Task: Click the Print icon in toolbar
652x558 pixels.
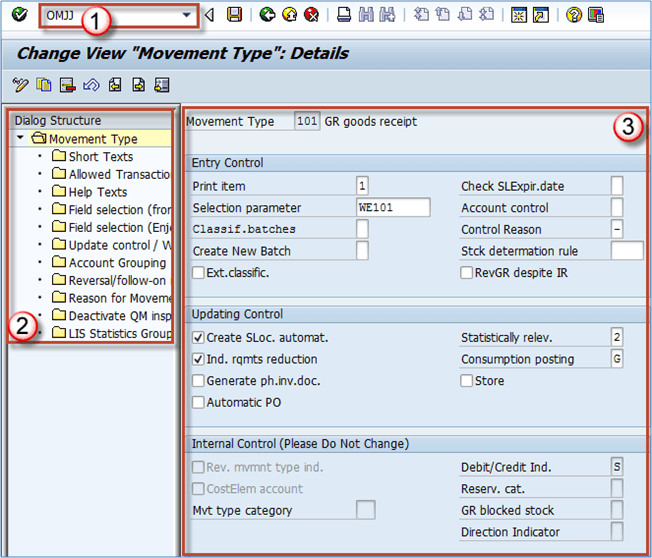Action: (x=343, y=15)
